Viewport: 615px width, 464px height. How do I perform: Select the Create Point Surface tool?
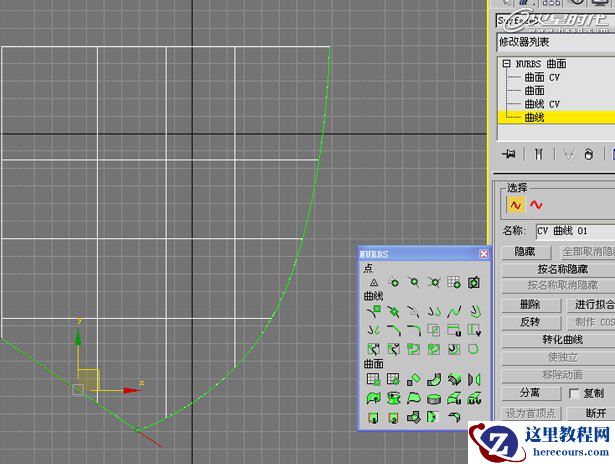[x=394, y=379]
